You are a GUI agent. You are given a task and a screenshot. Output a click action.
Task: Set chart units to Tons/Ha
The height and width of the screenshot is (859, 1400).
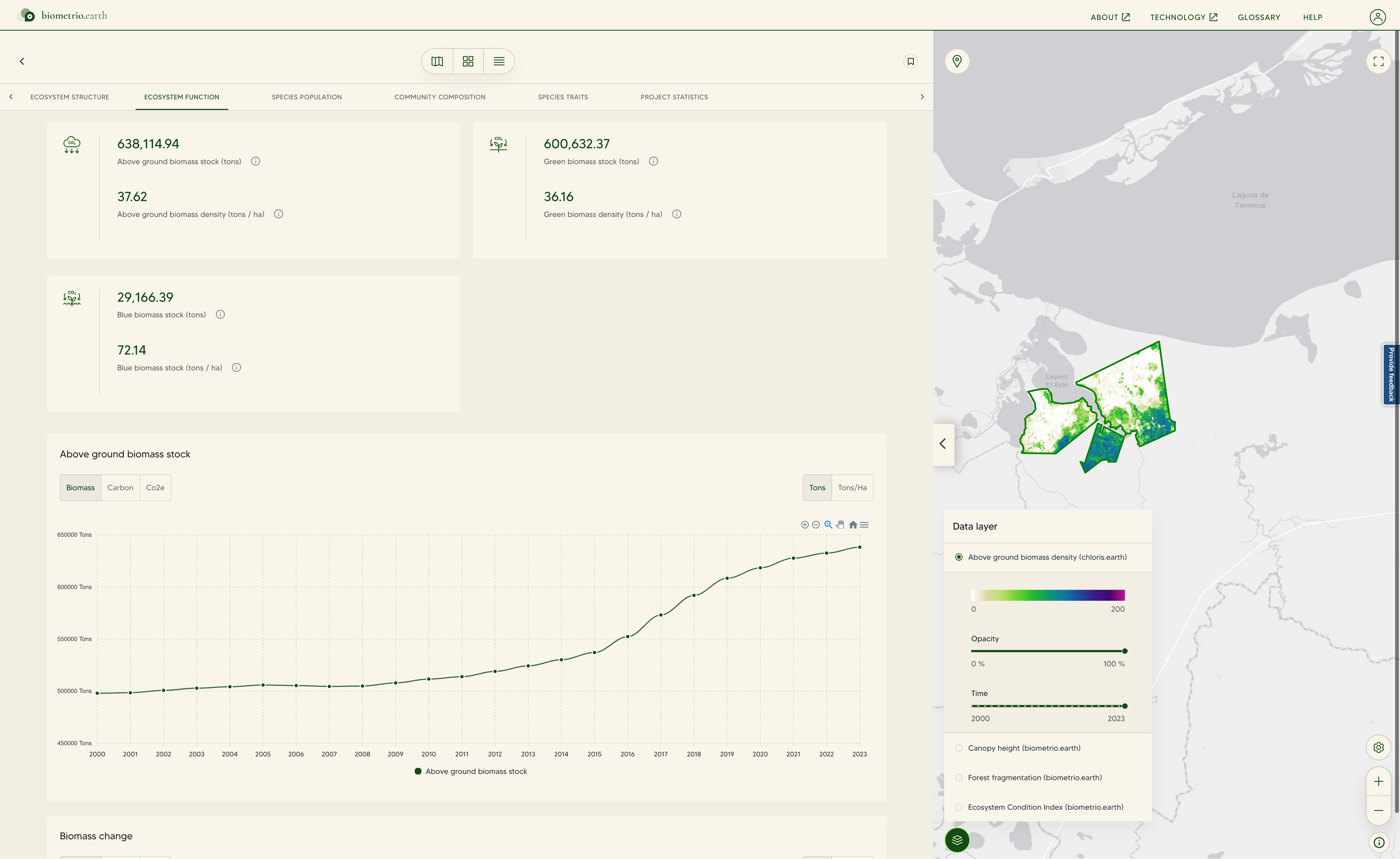coord(852,488)
